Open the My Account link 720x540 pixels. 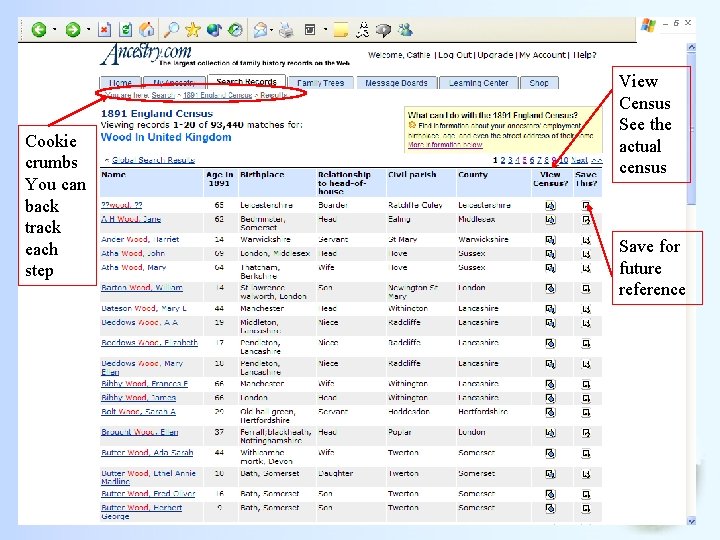coord(542,55)
